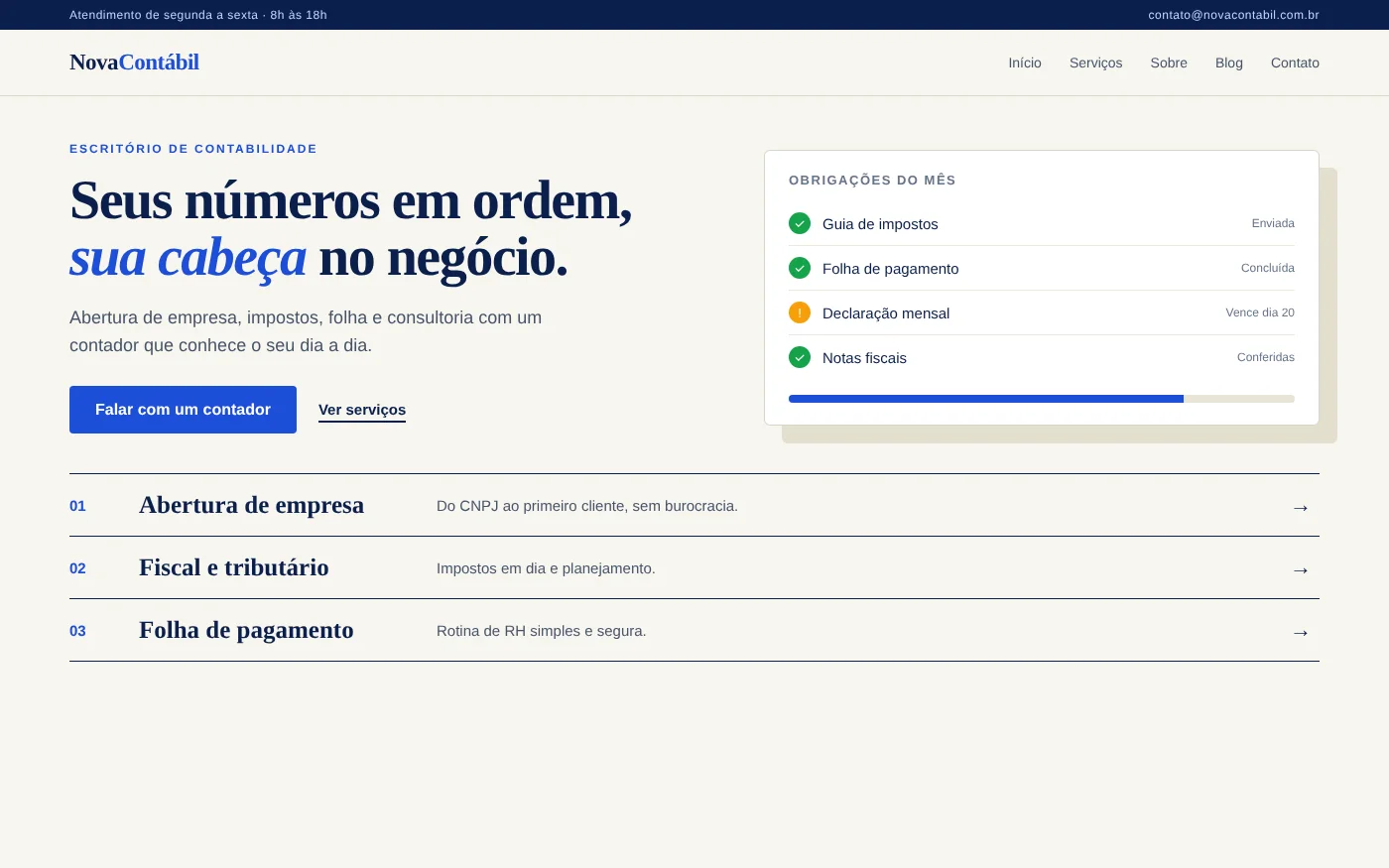Click the Guia de impostos label

(x=880, y=224)
